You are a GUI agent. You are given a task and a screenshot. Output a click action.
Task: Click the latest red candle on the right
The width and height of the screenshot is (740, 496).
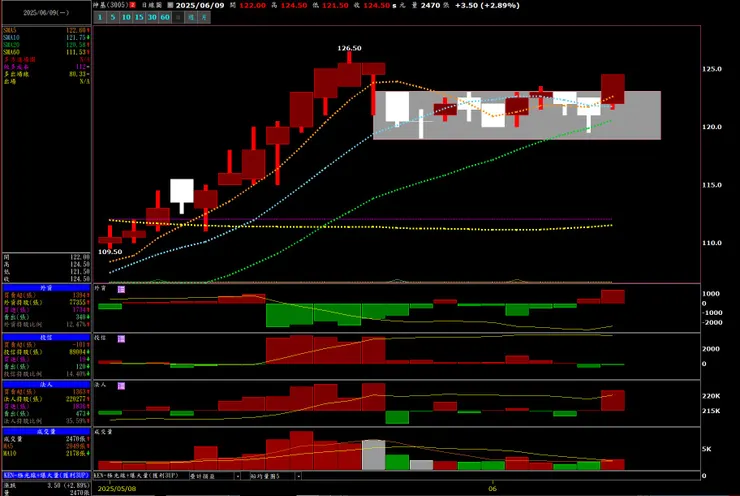click(x=613, y=89)
